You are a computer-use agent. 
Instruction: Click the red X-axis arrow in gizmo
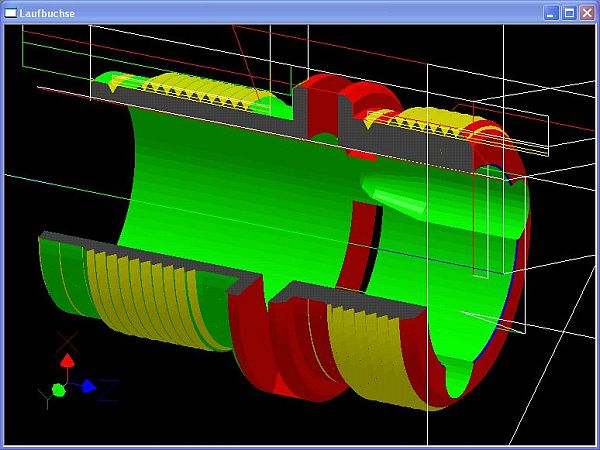coord(67,360)
